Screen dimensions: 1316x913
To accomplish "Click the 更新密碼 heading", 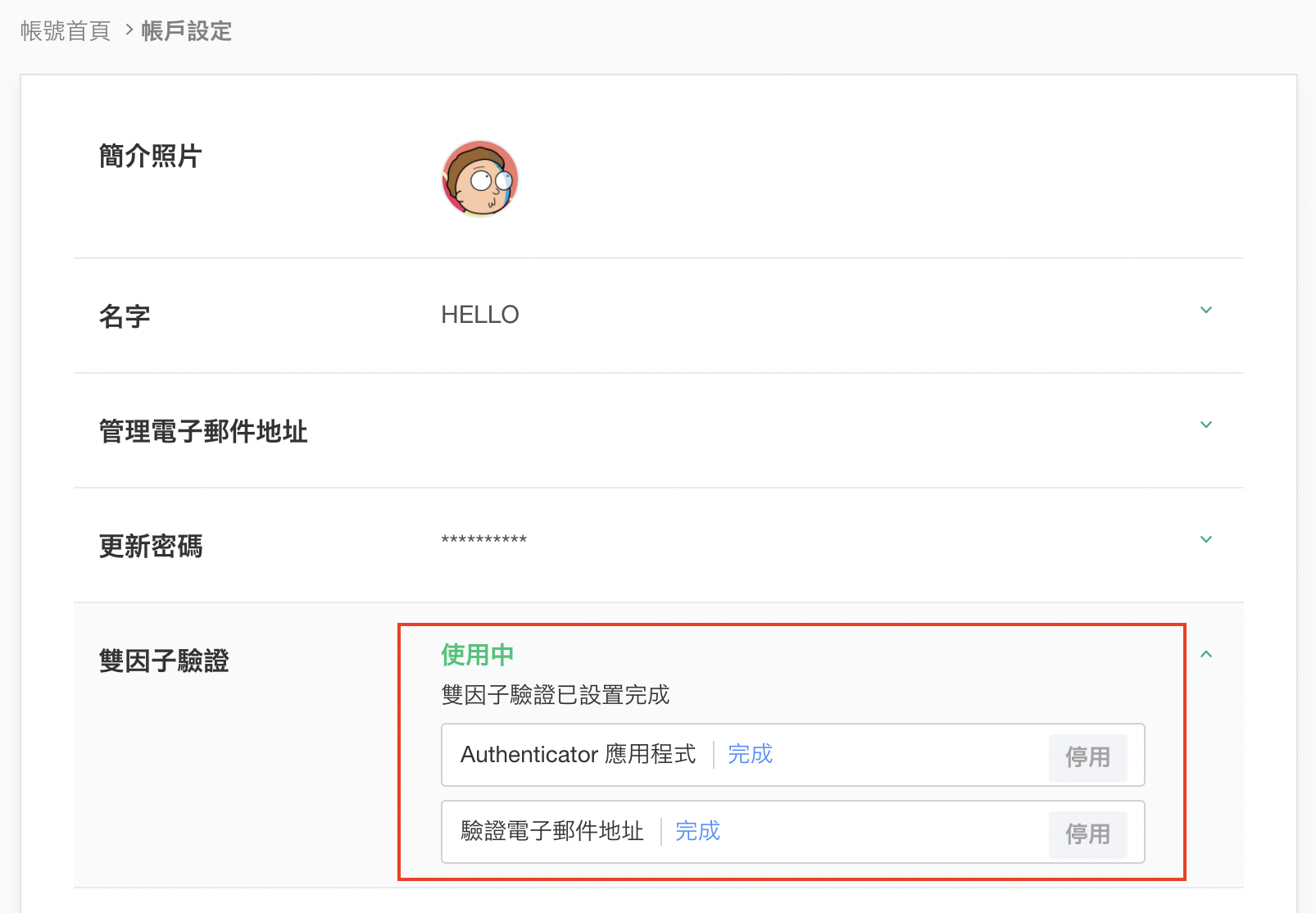I will (x=151, y=546).
